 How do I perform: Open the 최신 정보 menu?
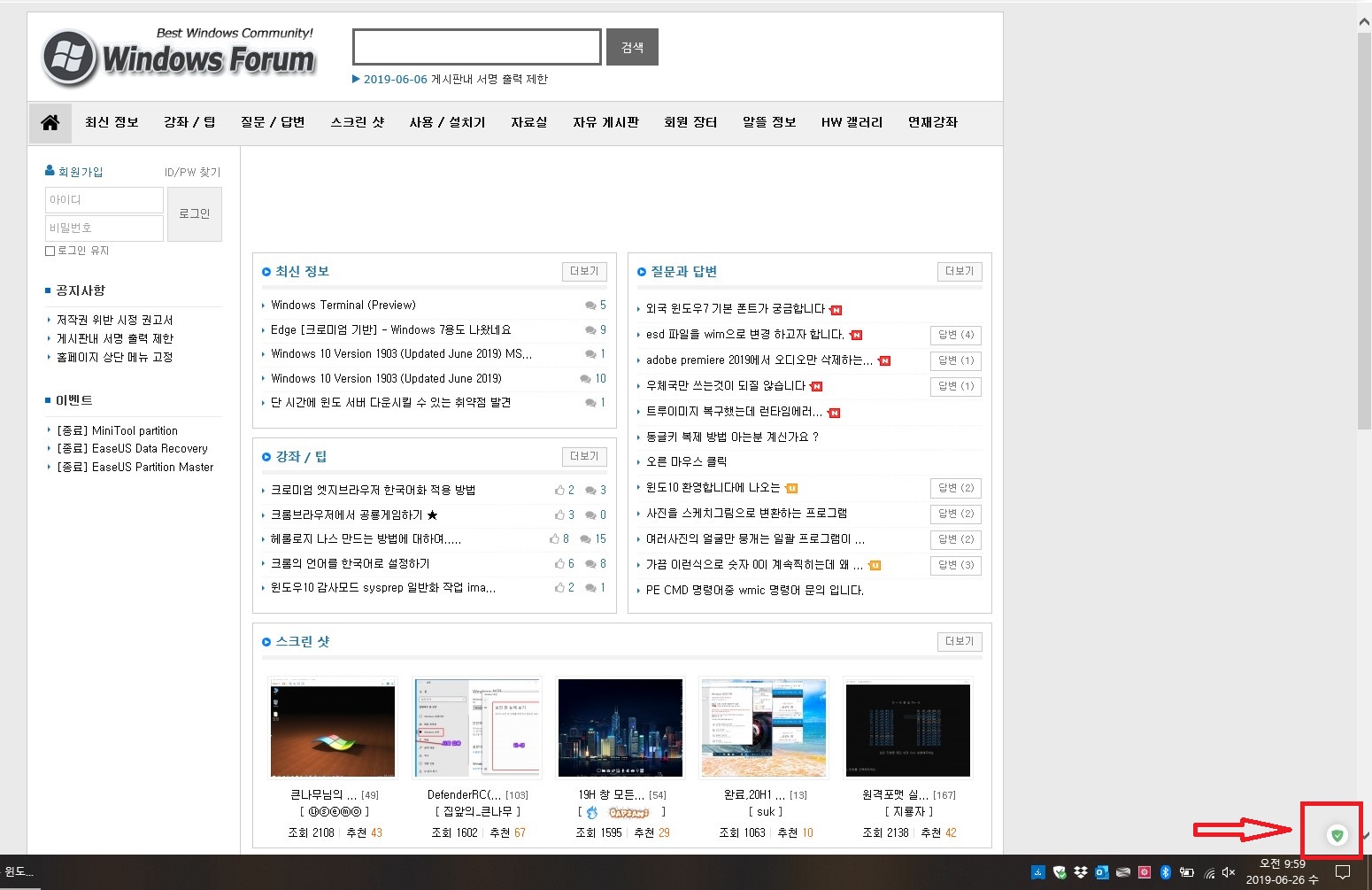pyautogui.click(x=112, y=122)
